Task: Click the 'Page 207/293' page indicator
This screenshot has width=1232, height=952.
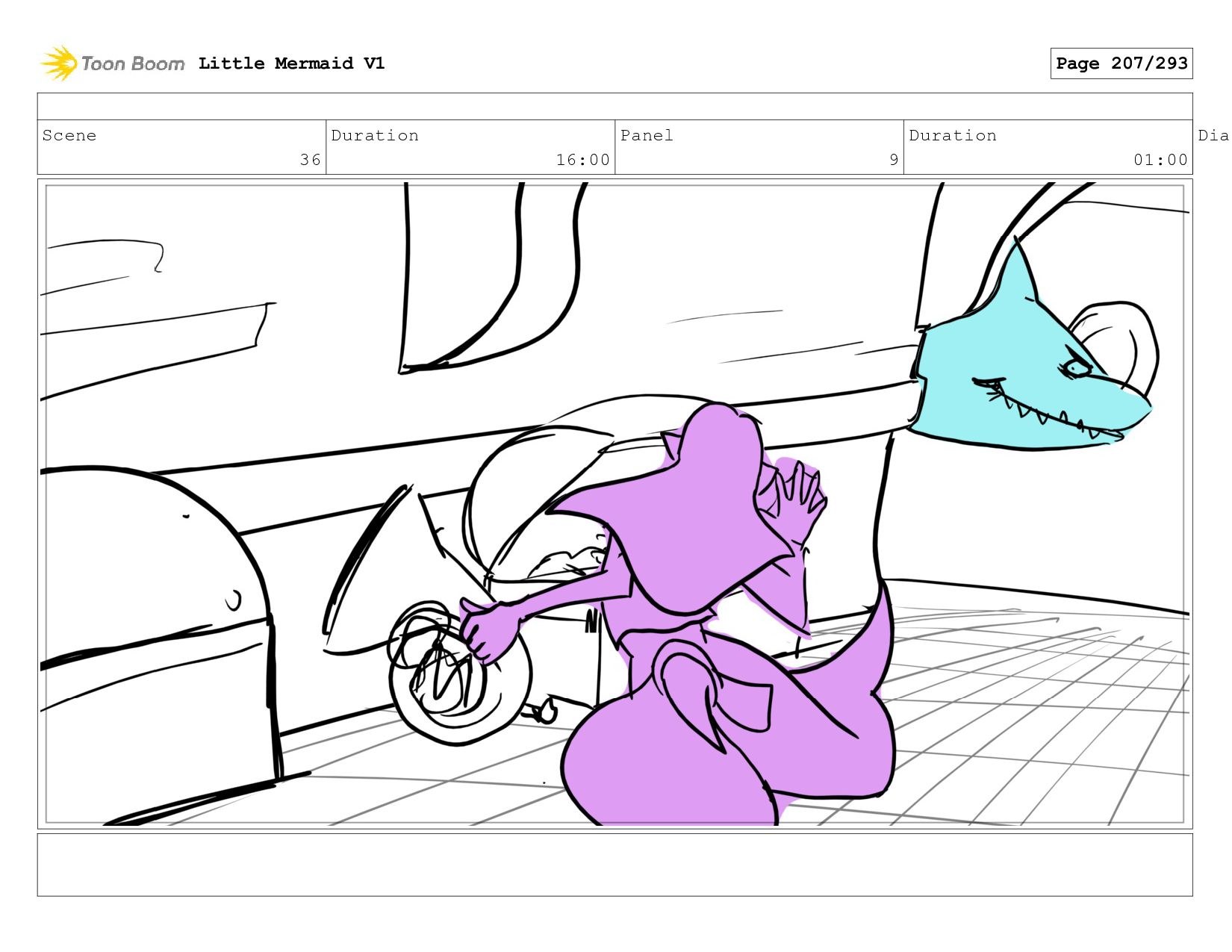Action: pyautogui.click(x=1121, y=63)
